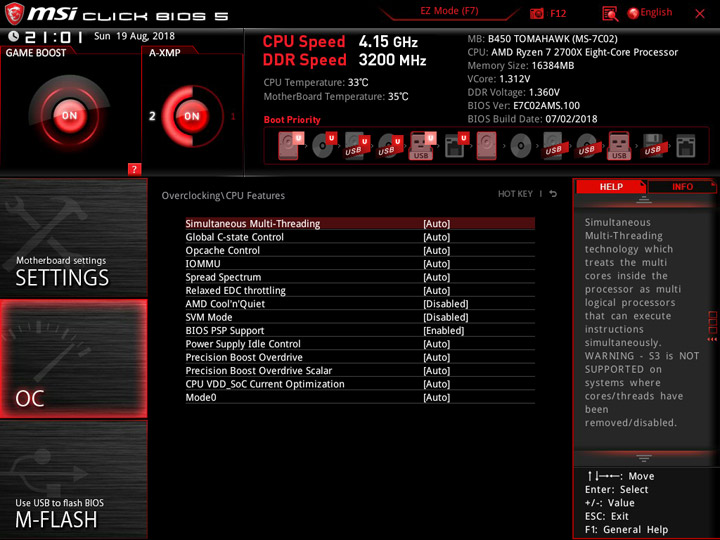Toggle the A-XMP ON button

[x=191, y=116]
